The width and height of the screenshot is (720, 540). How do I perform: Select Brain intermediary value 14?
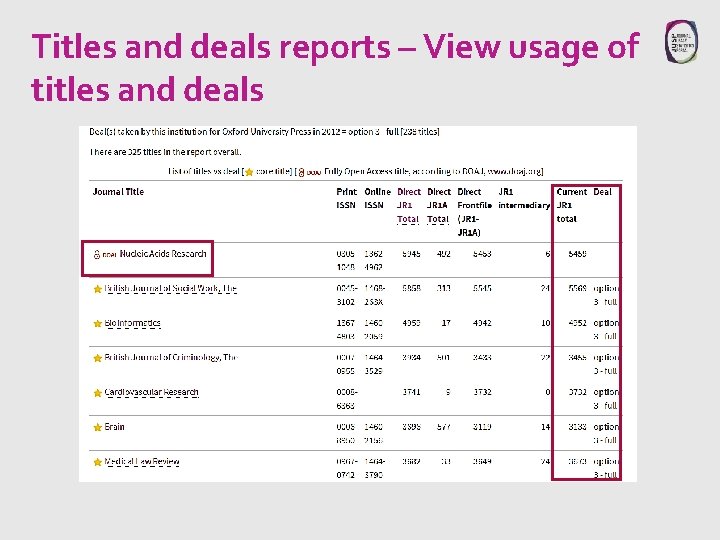[546, 427]
